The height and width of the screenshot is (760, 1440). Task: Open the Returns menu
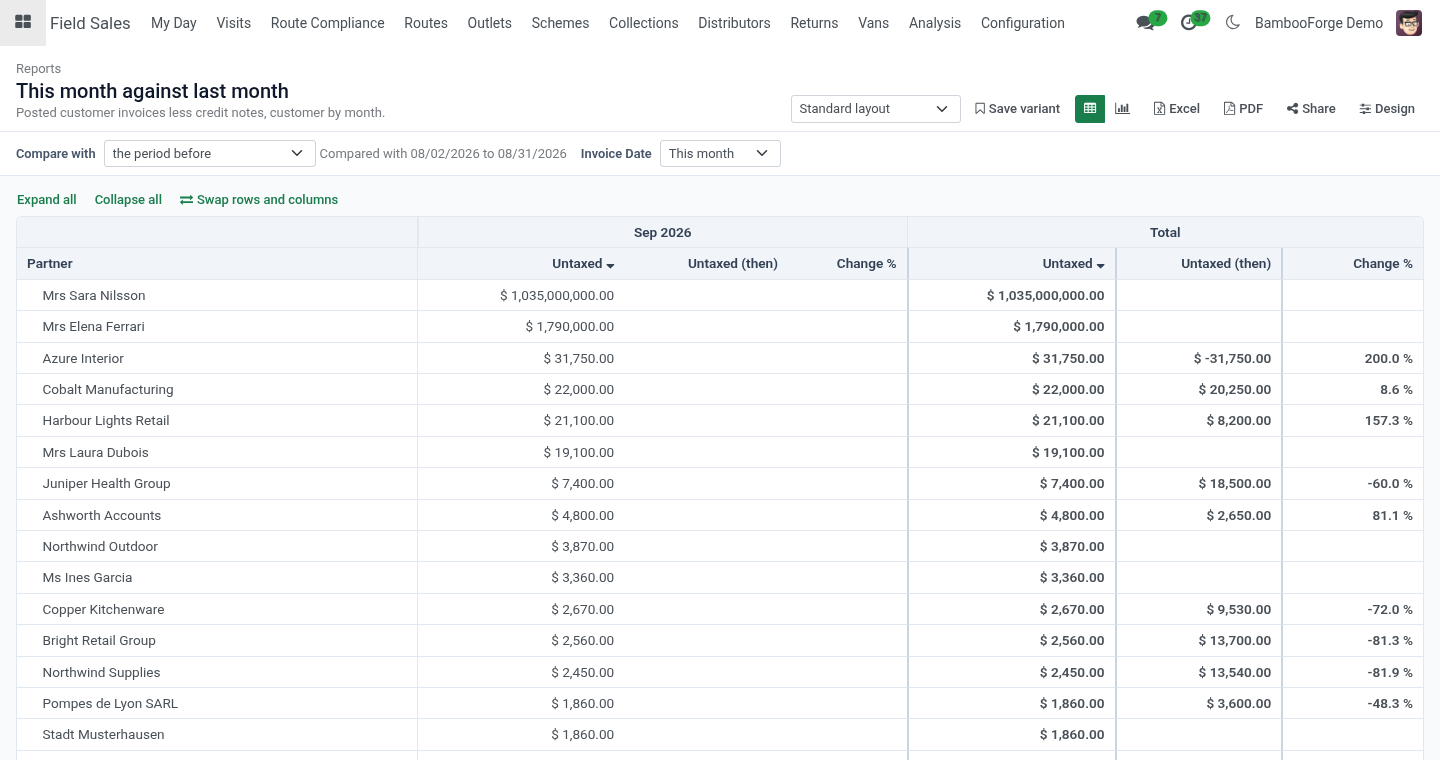tap(814, 23)
